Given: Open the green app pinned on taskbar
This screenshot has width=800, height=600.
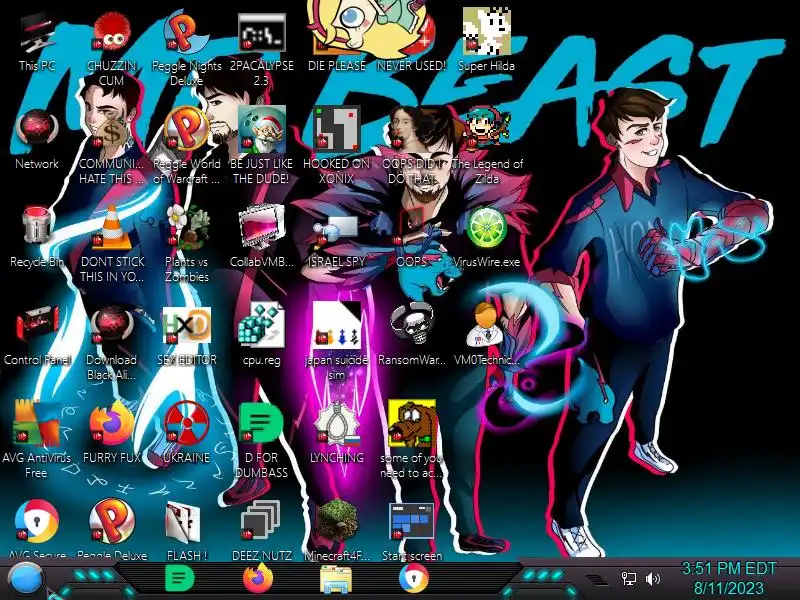Looking at the screenshot, I should [x=180, y=579].
